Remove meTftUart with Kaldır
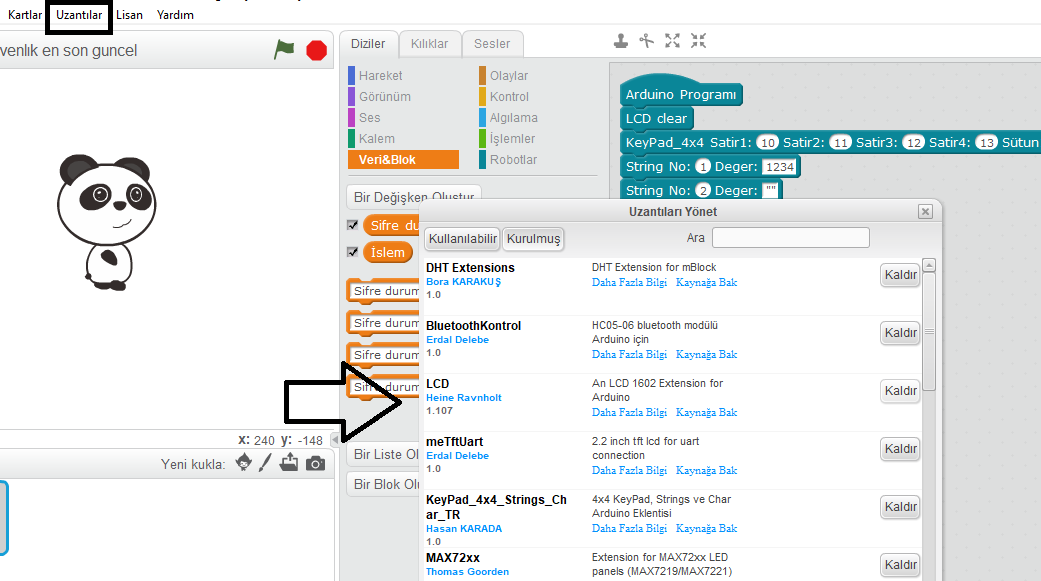Image resolution: width=1041 pixels, height=581 pixels. click(x=900, y=449)
